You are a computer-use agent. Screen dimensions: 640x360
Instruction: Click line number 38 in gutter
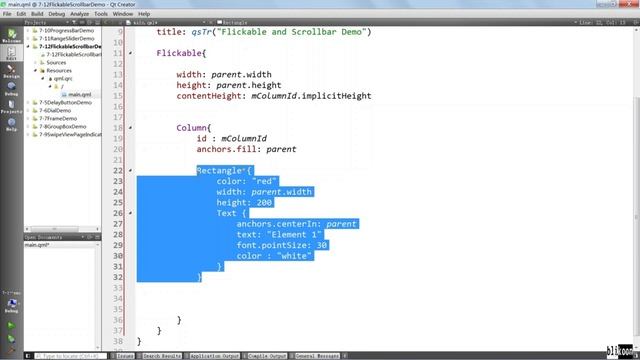118,341
